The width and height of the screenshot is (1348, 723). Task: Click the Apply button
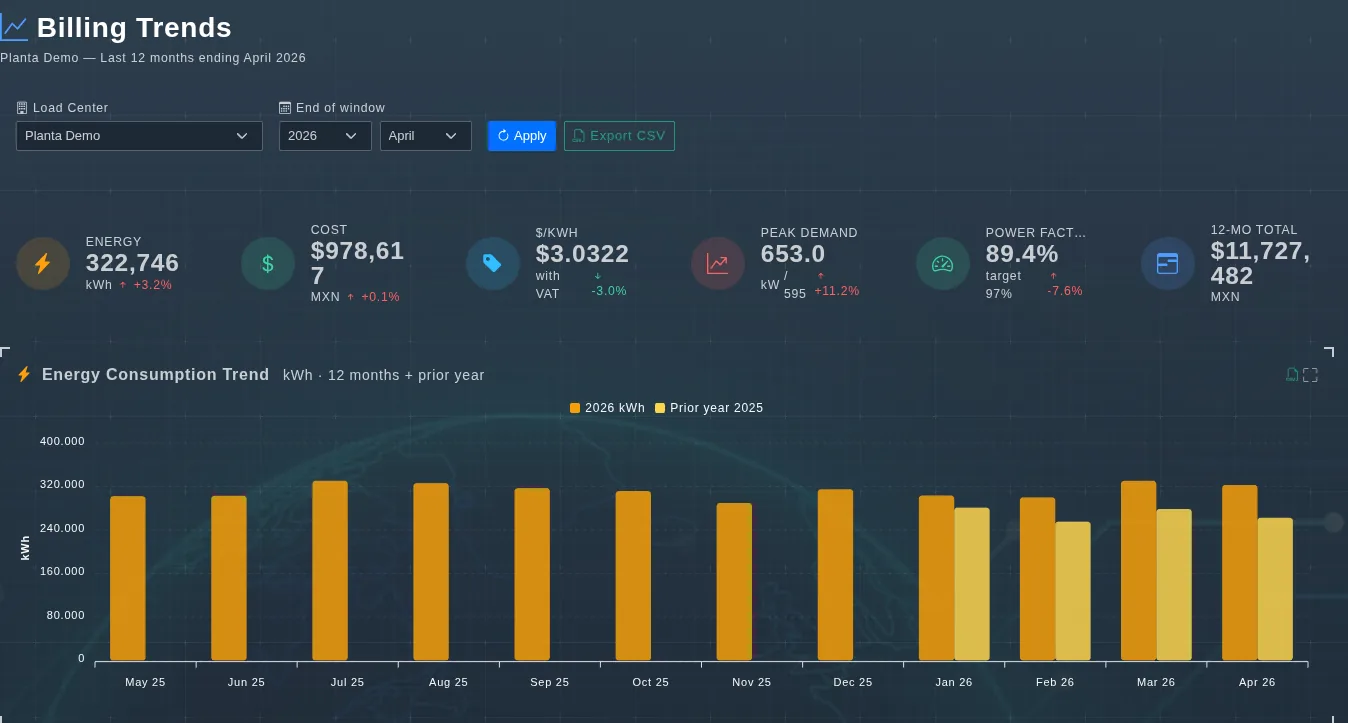coord(522,136)
